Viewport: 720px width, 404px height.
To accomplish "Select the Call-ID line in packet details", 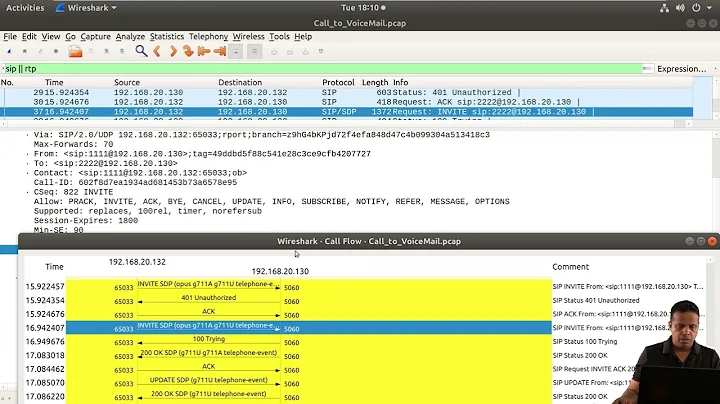I will 135,183.
